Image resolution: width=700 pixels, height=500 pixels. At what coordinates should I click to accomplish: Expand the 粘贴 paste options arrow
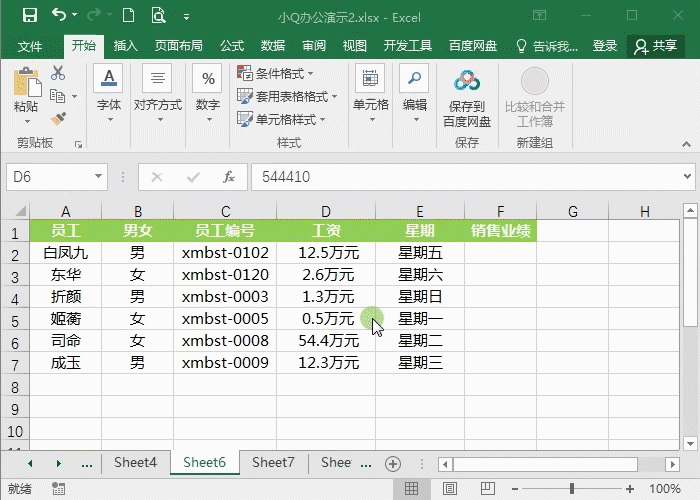coord(27,121)
